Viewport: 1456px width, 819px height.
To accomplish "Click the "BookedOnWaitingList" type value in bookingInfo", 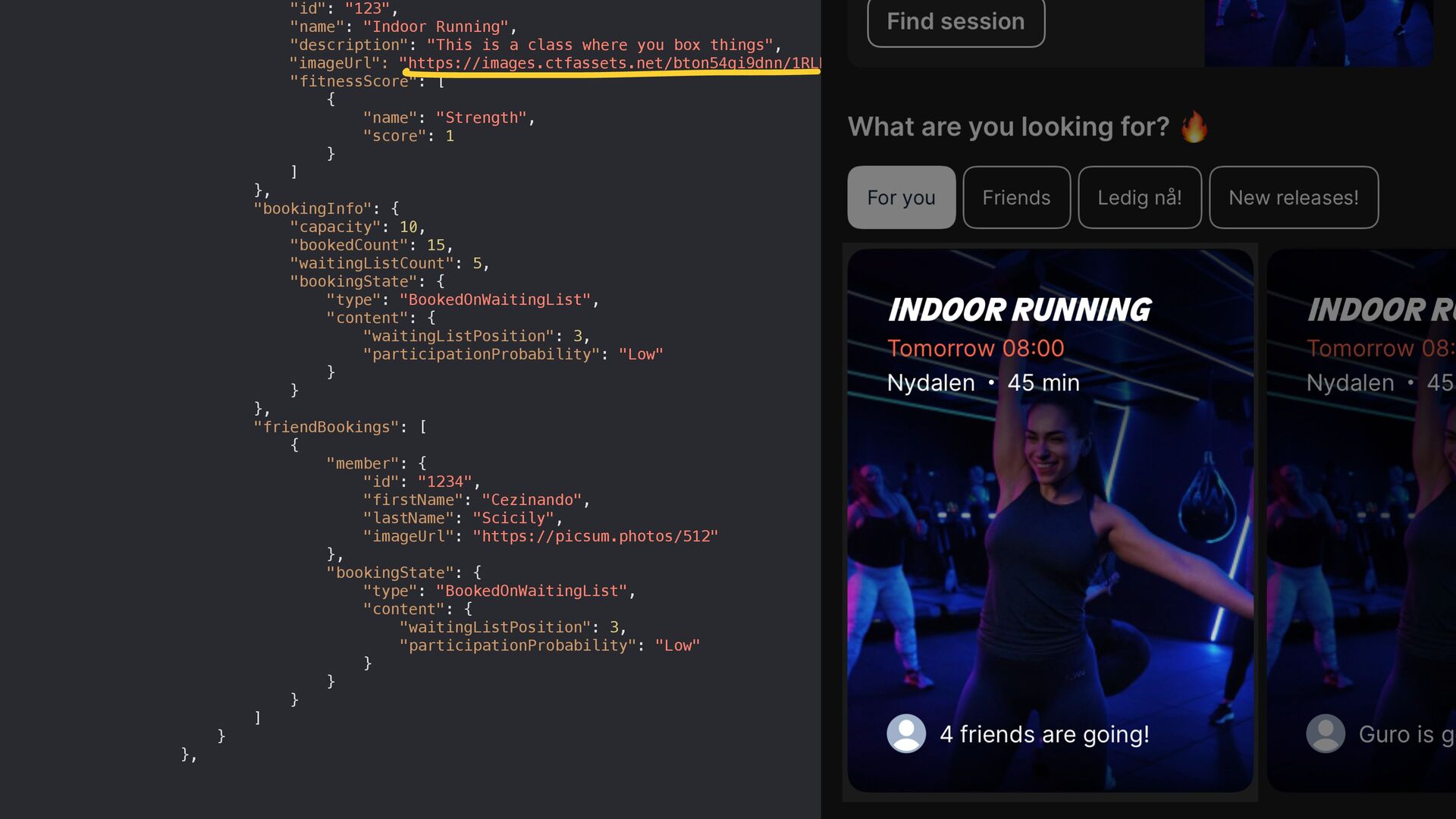I will 495,300.
